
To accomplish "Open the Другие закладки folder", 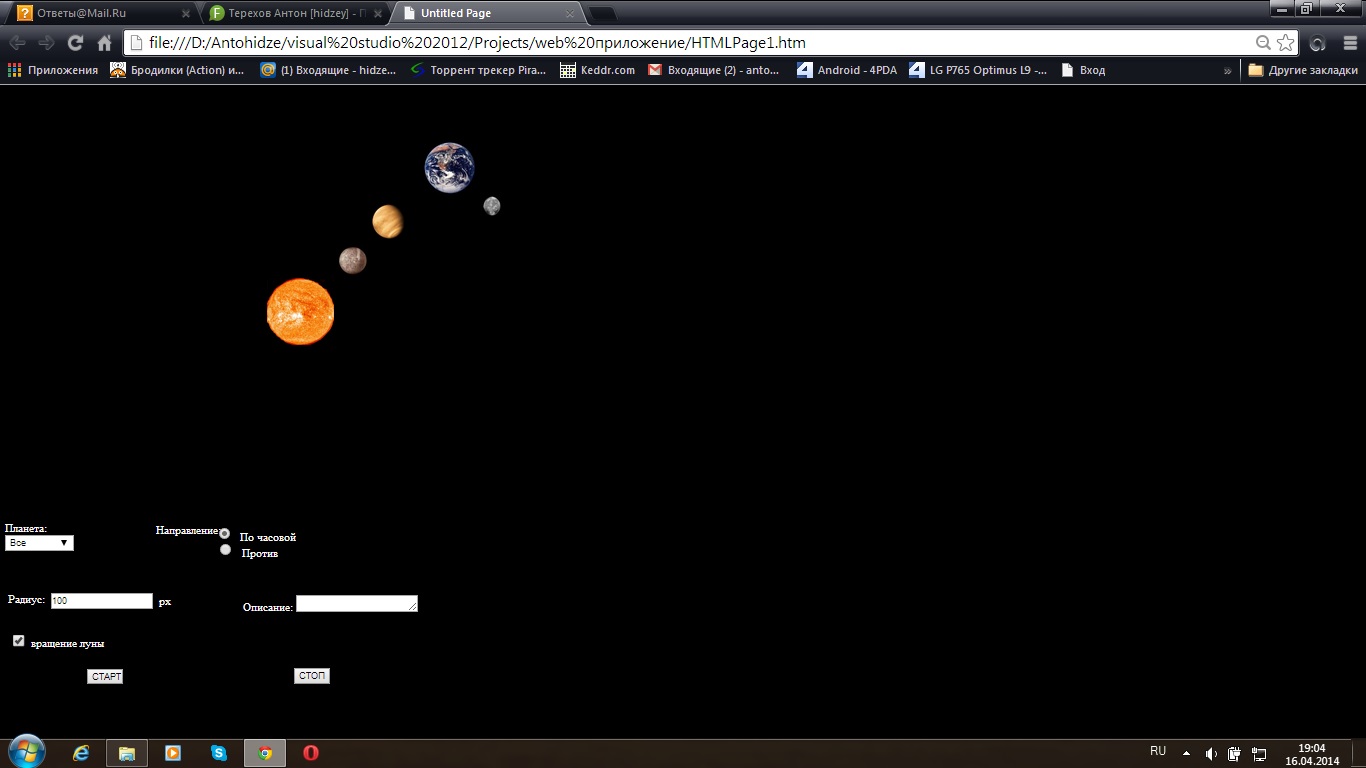I will click(x=1303, y=70).
